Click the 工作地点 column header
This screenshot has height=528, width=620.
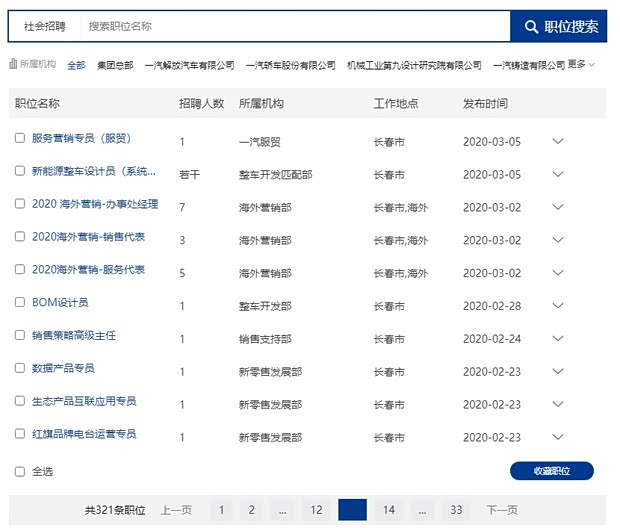click(x=396, y=104)
